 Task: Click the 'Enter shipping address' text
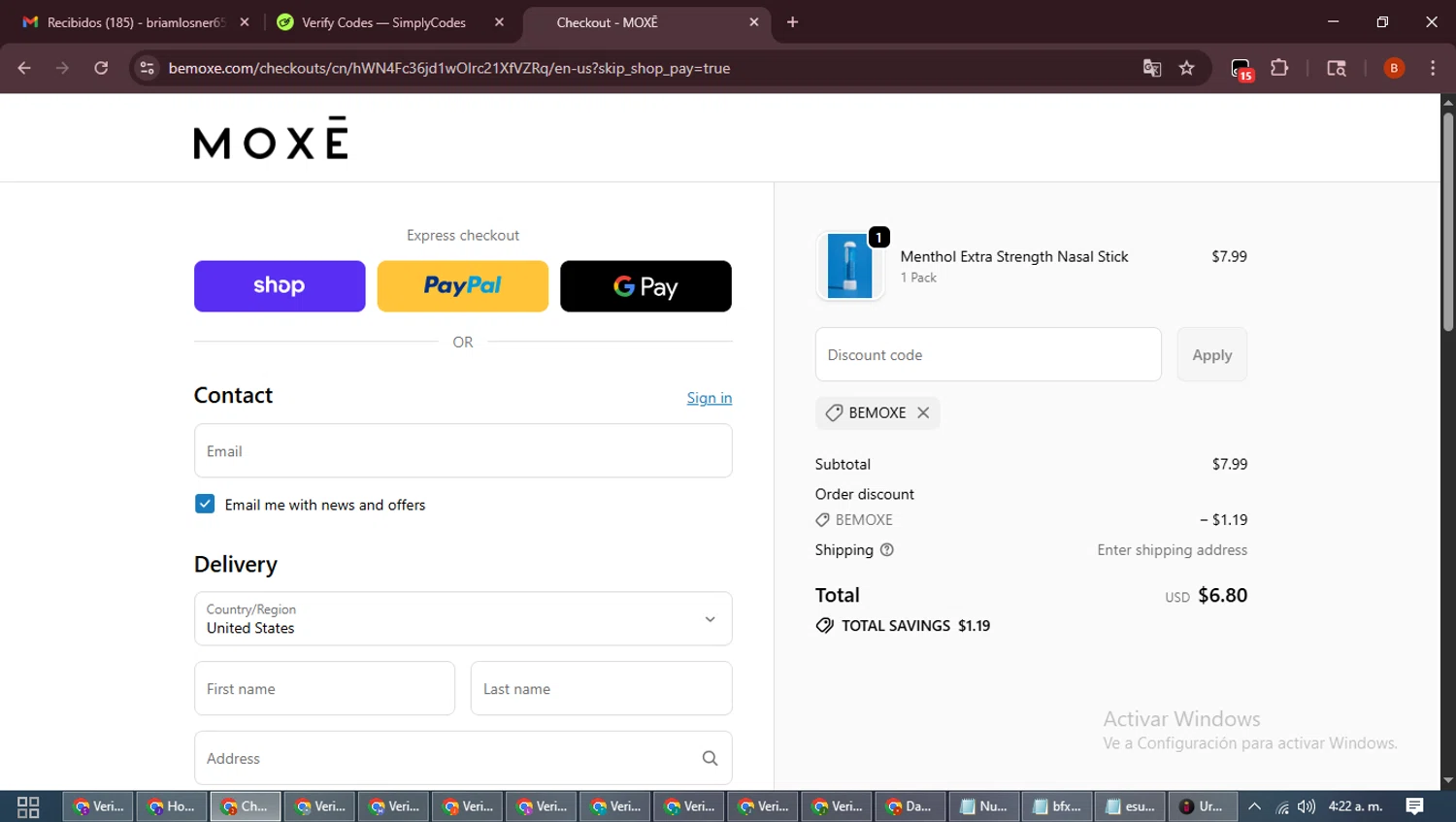click(x=1173, y=550)
